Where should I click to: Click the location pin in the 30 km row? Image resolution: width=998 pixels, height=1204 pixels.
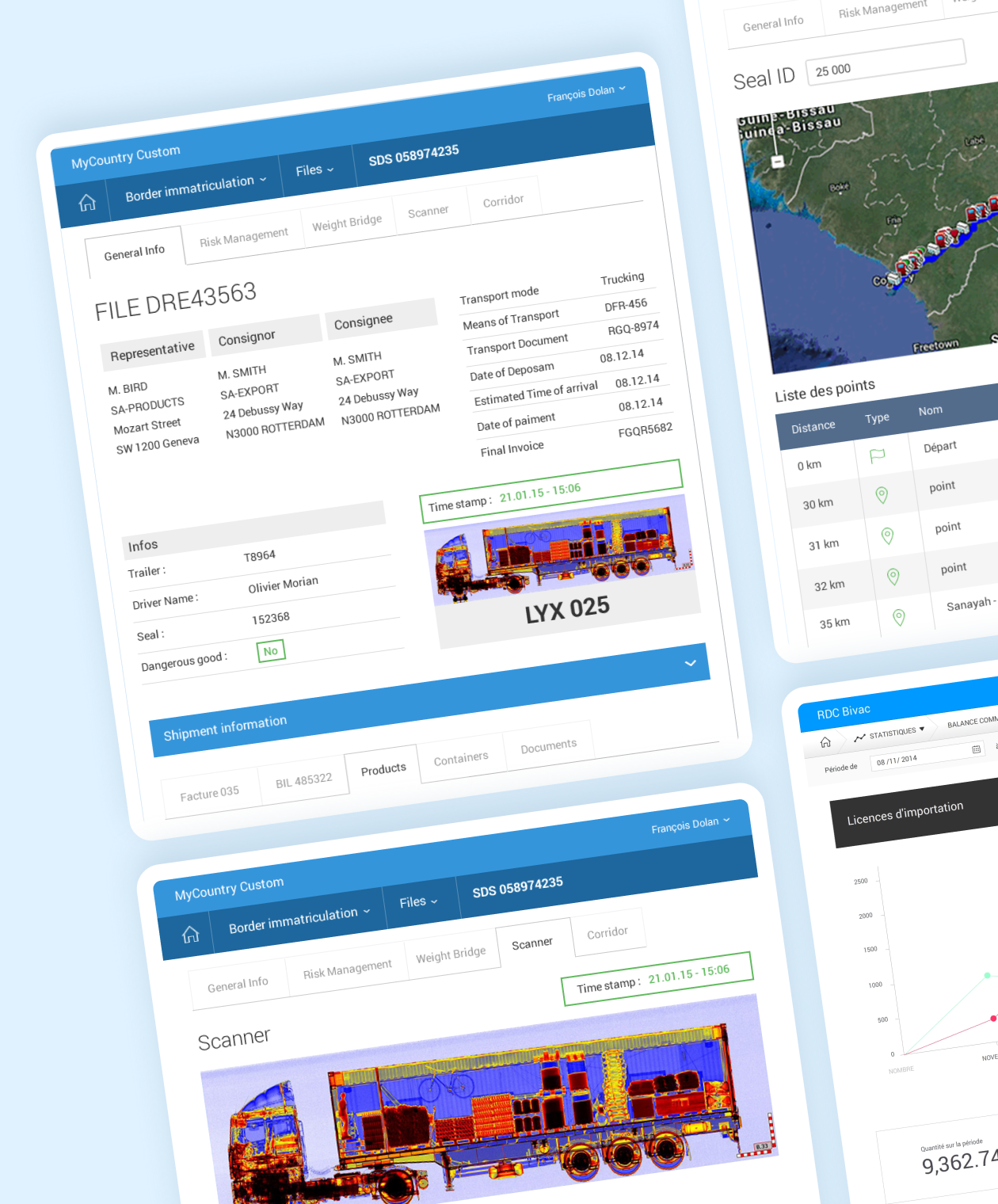882,495
